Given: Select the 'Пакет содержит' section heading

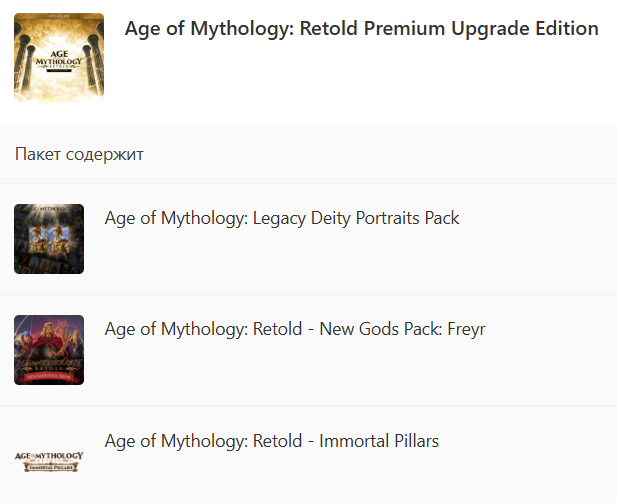Looking at the screenshot, I should (79, 154).
